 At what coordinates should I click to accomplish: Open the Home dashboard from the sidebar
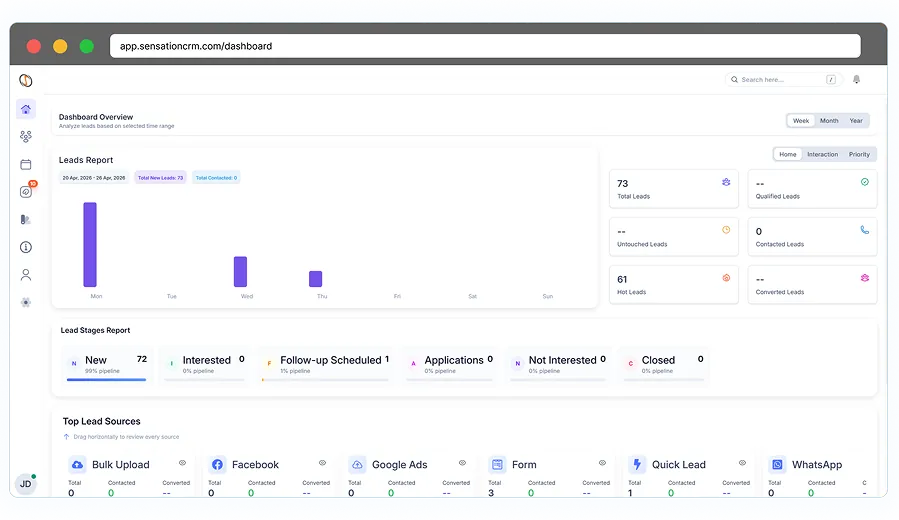[x=26, y=109]
